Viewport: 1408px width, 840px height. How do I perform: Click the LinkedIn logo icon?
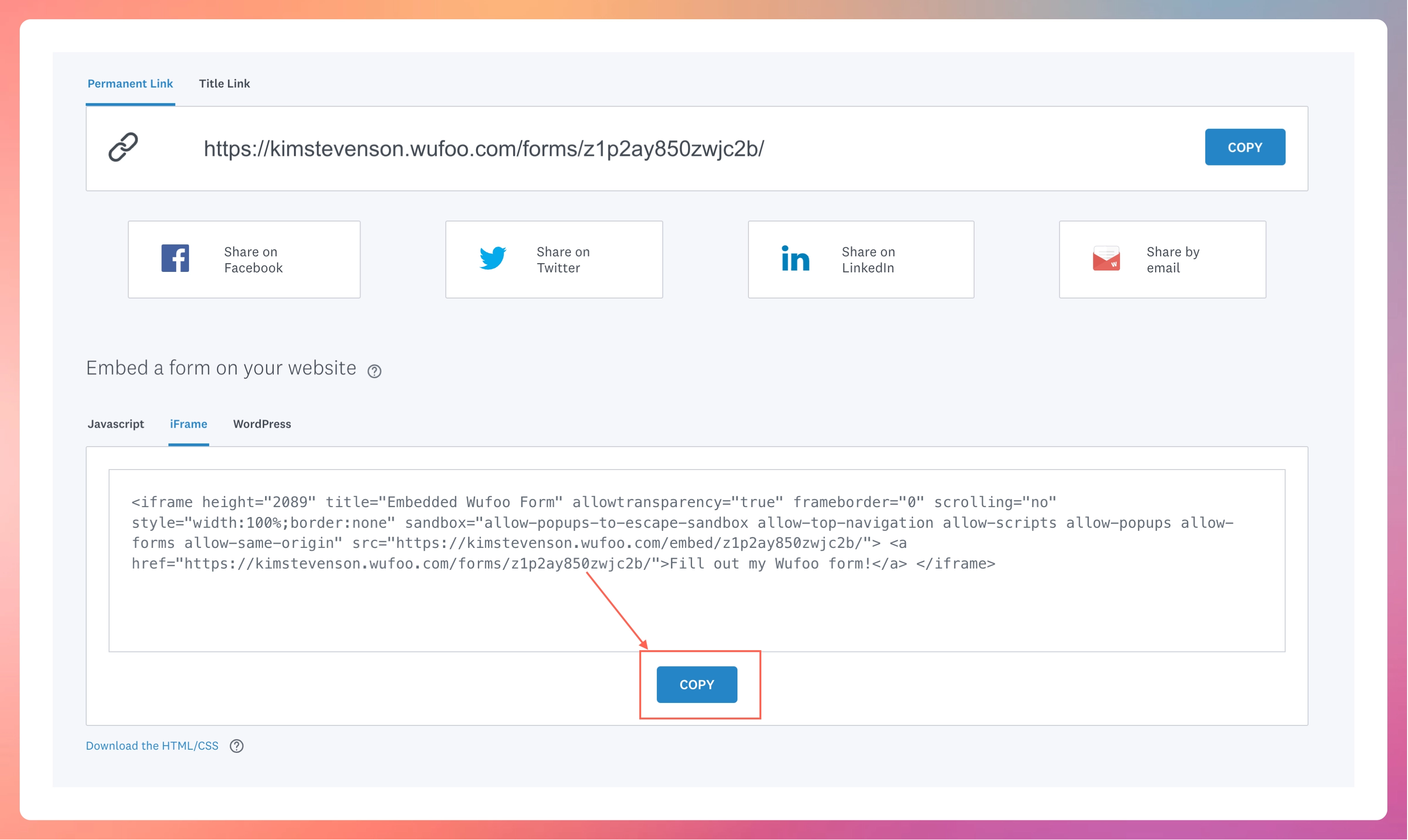(x=795, y=258)
